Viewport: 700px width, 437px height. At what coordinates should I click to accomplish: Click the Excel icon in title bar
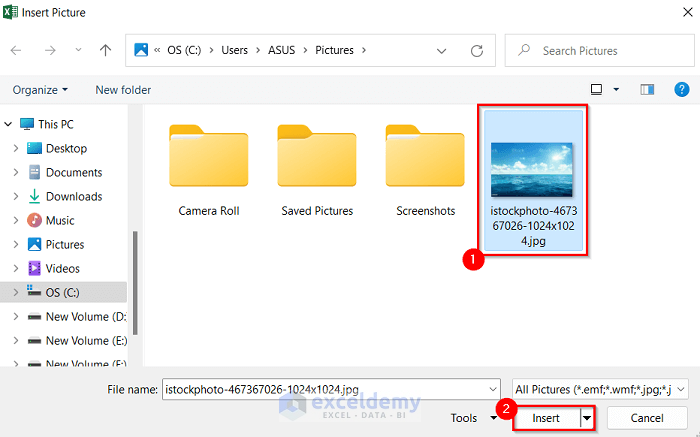tap(10, 12)
